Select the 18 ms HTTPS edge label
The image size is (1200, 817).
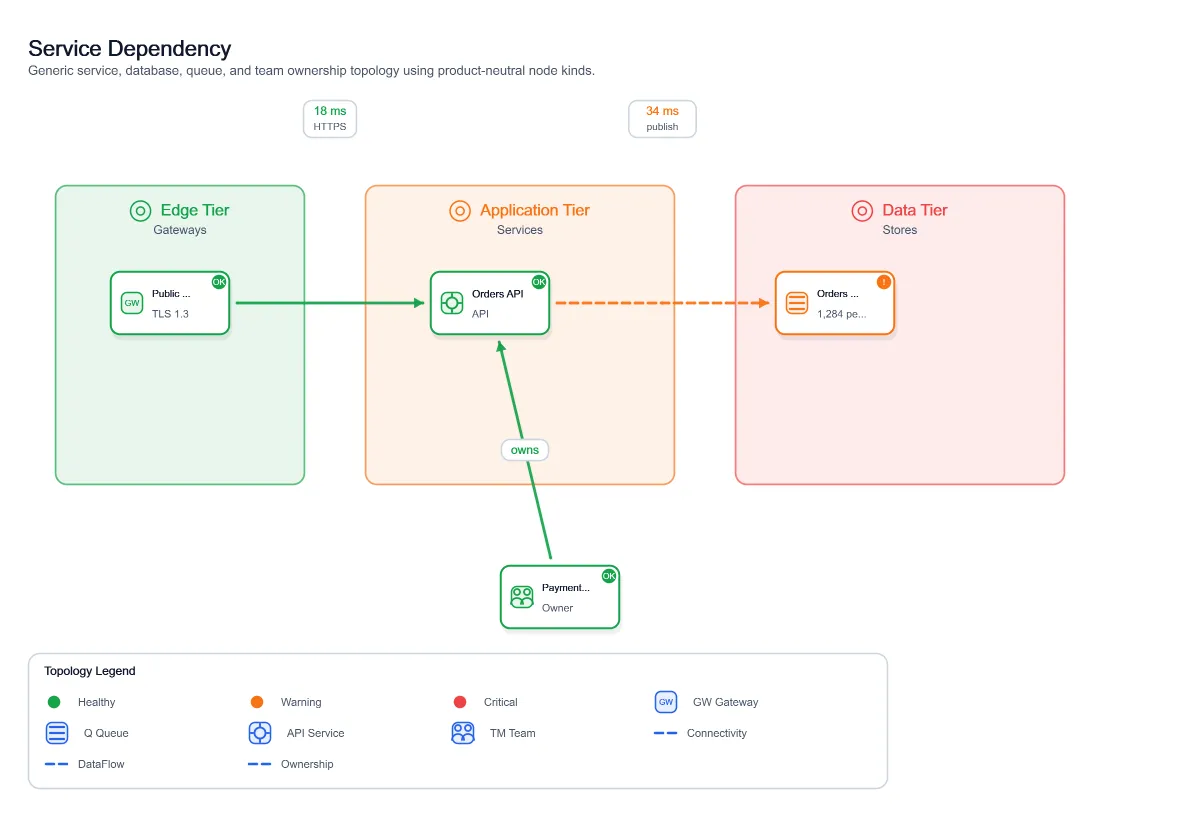[x=330, y=119]
